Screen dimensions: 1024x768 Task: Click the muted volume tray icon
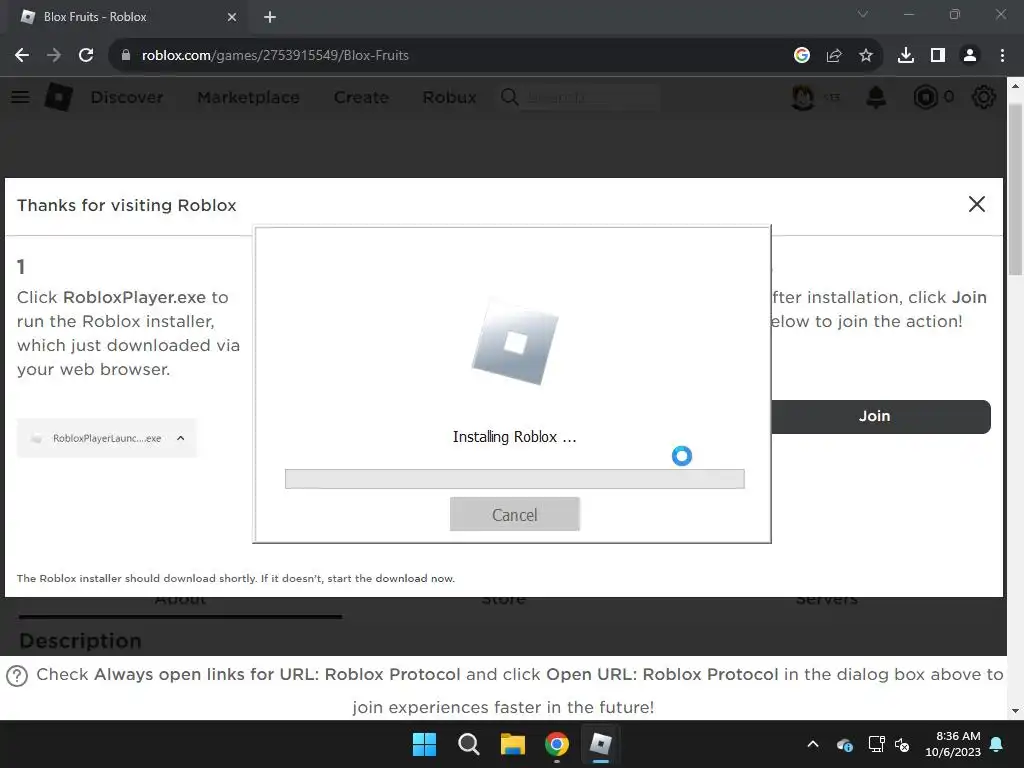pos(903,744)
